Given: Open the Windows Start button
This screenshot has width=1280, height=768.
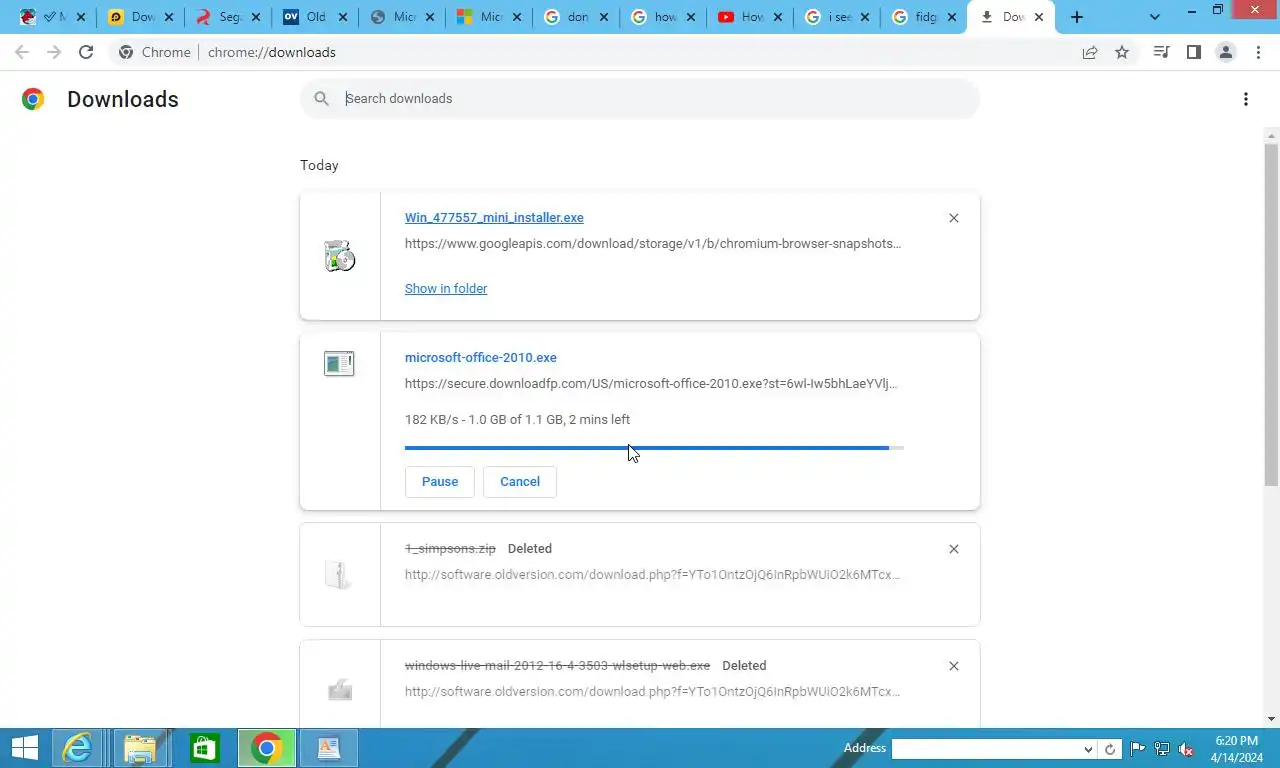Looking at the screenshot, I should click(25, 748).
